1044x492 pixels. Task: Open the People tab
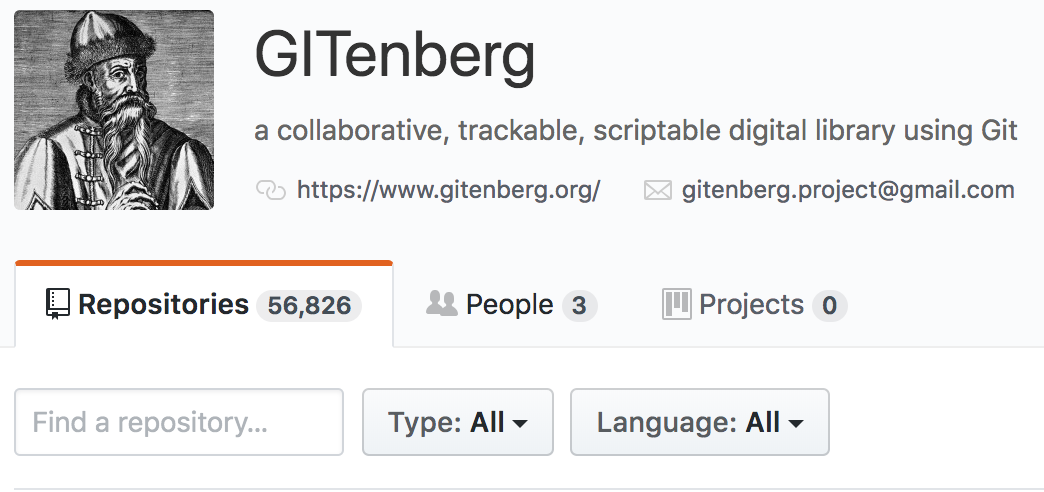[509, 305]
